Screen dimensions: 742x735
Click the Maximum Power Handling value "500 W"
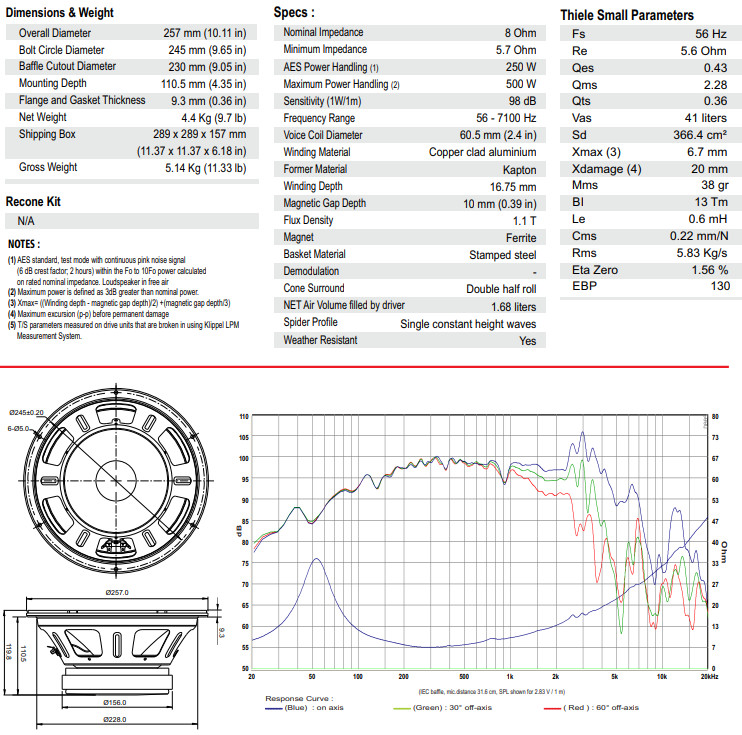point(521,84)
